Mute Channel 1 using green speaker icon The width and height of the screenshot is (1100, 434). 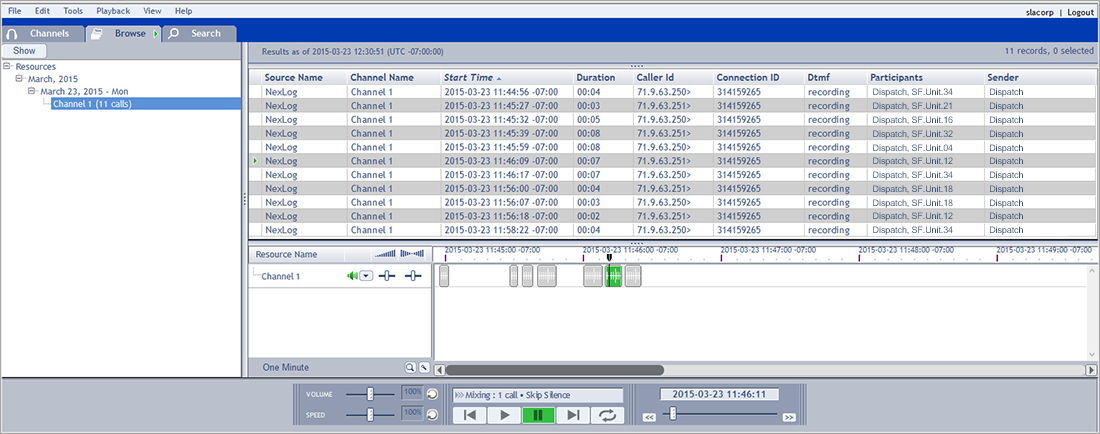coord(352,276)
